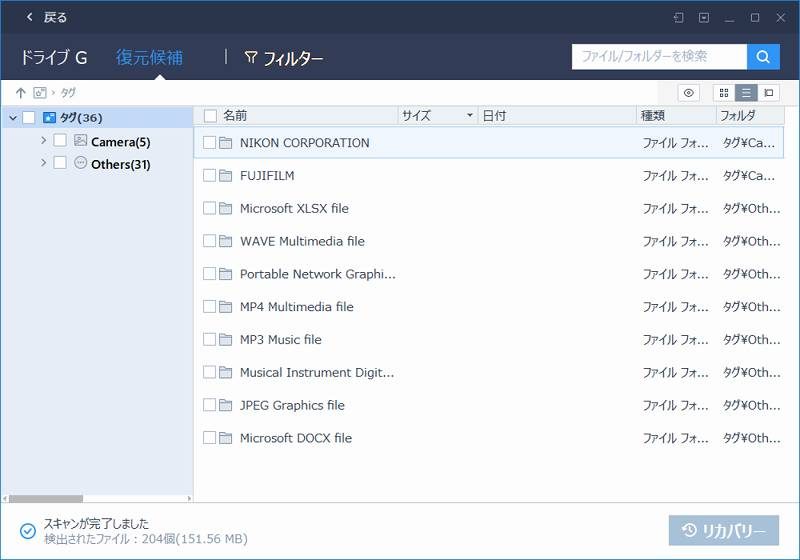Select the 復元候補 tab
Image resolution: width=800 pixels, height=560 pixels.
[149, 58]
